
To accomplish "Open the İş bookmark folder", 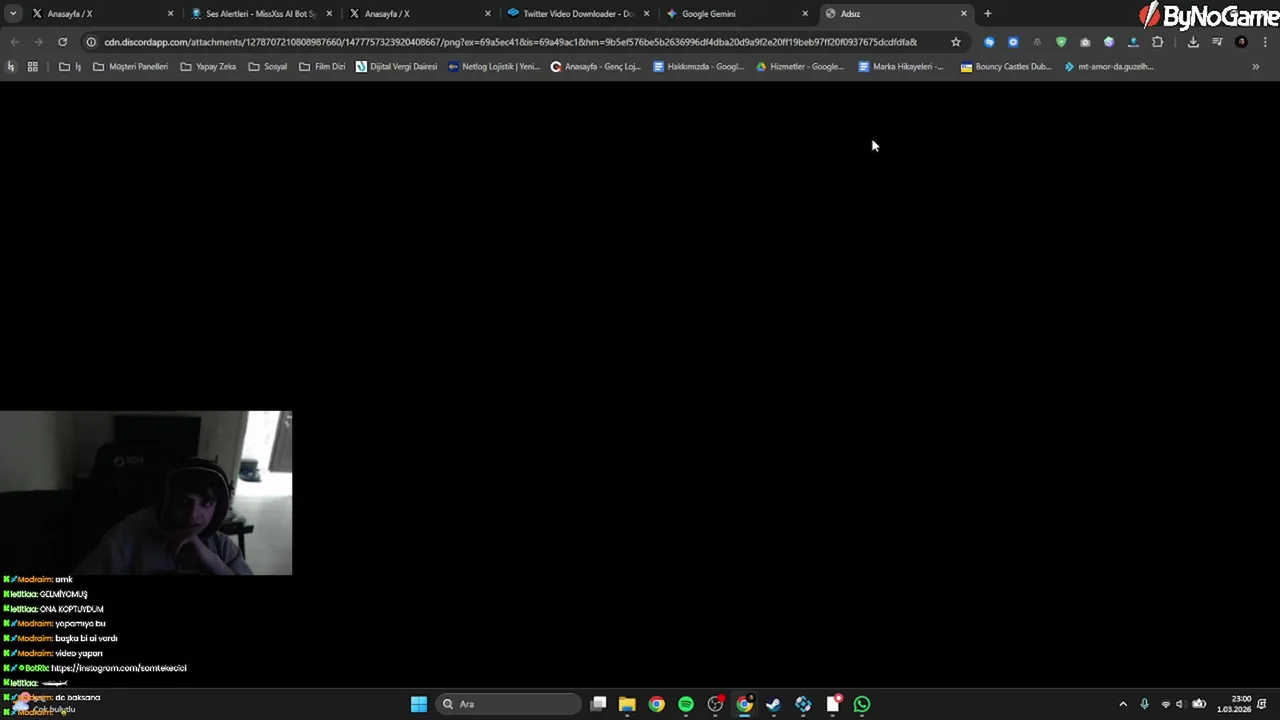I will pyautogui.click(x=70, y=67).
